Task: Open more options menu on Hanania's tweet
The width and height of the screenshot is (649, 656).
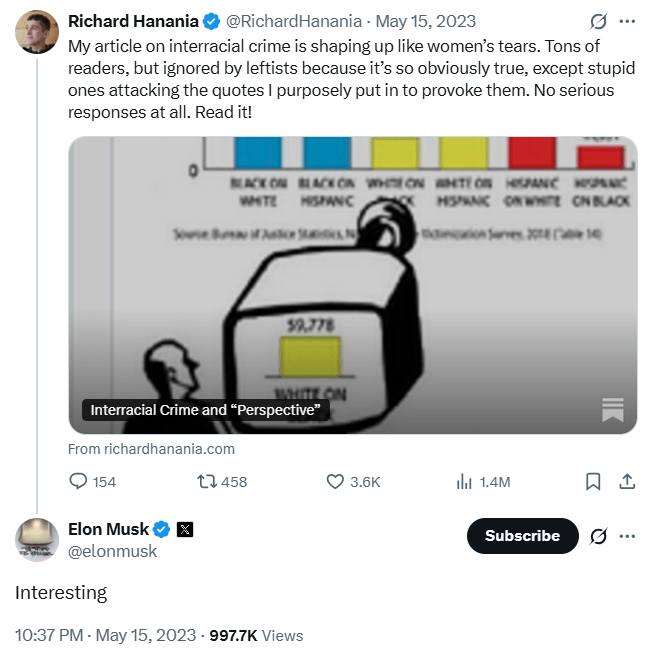Action: click(x=627, y=21)
